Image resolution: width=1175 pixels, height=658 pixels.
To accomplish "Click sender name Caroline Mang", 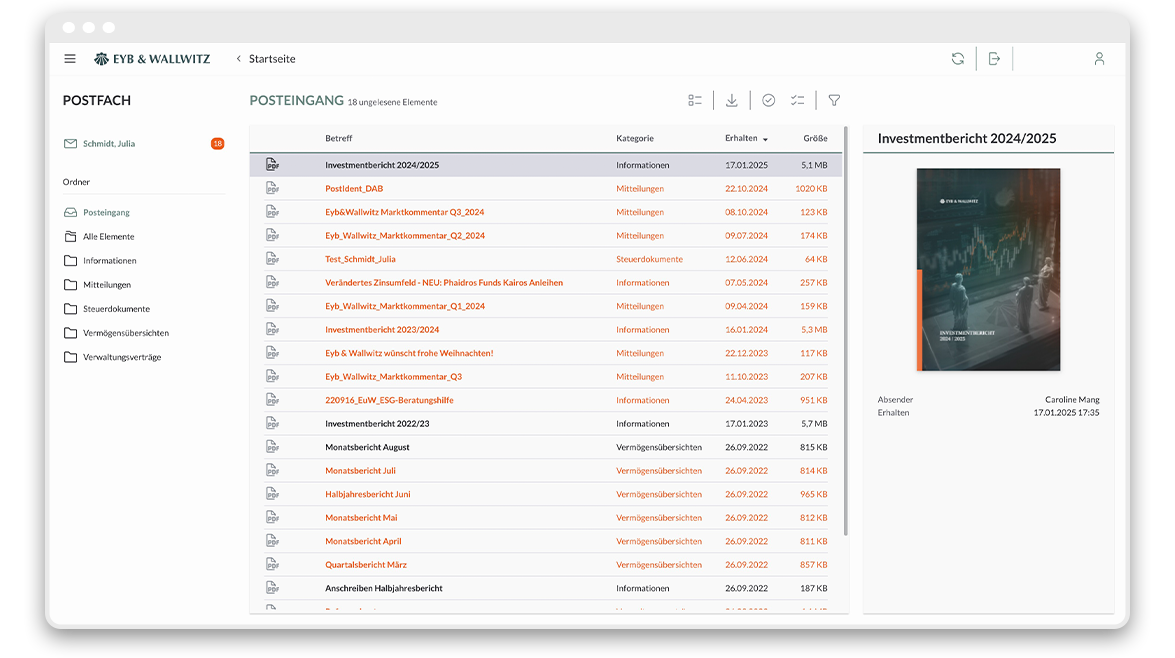I will point(1072,399).
